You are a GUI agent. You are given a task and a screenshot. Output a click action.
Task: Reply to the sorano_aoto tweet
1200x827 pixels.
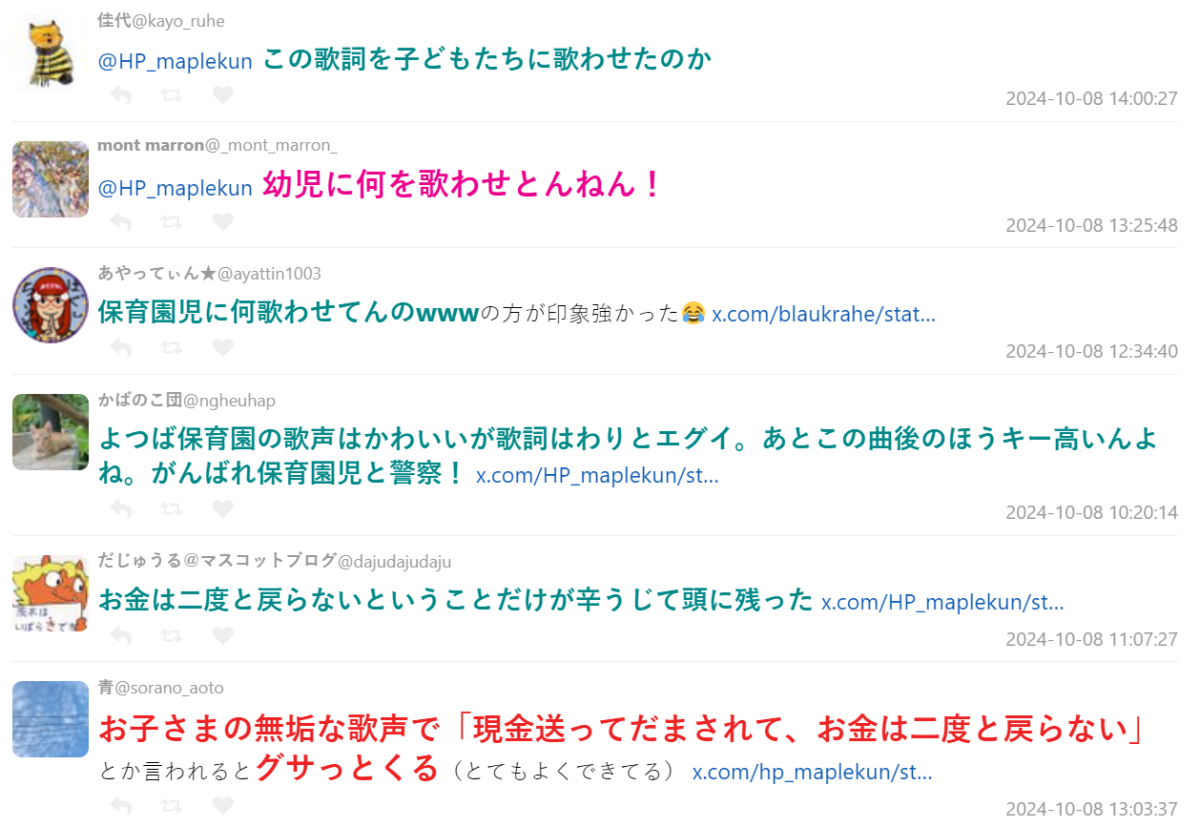[x=121, y=805]
